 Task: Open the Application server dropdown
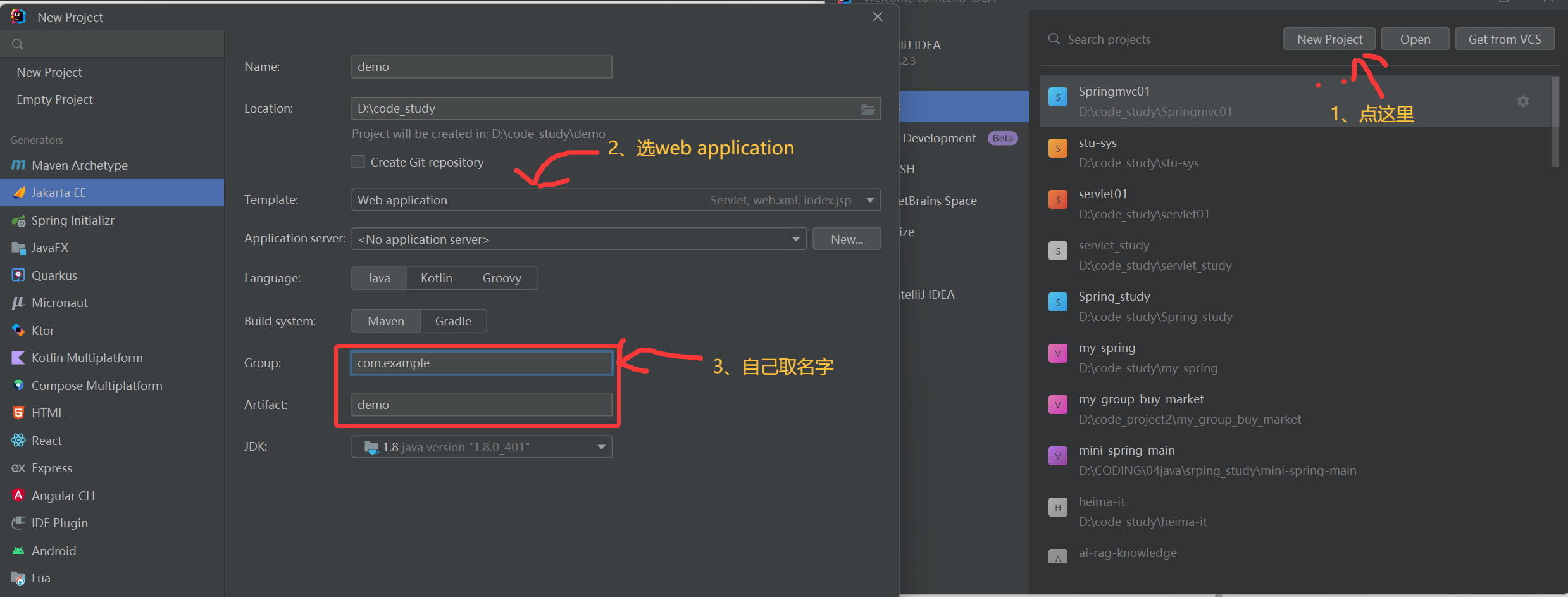(579, 239)
